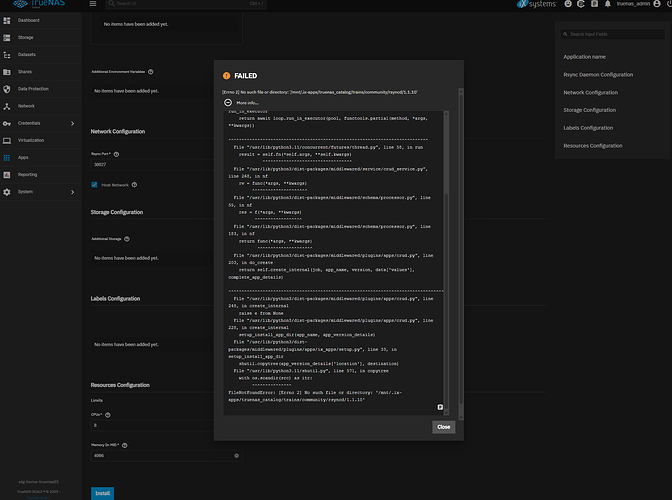The width and height of the screenshot is (672, 500).
Task: Open the Network sidebar icon
Action: pyautogui.click(x=7, y=106)
